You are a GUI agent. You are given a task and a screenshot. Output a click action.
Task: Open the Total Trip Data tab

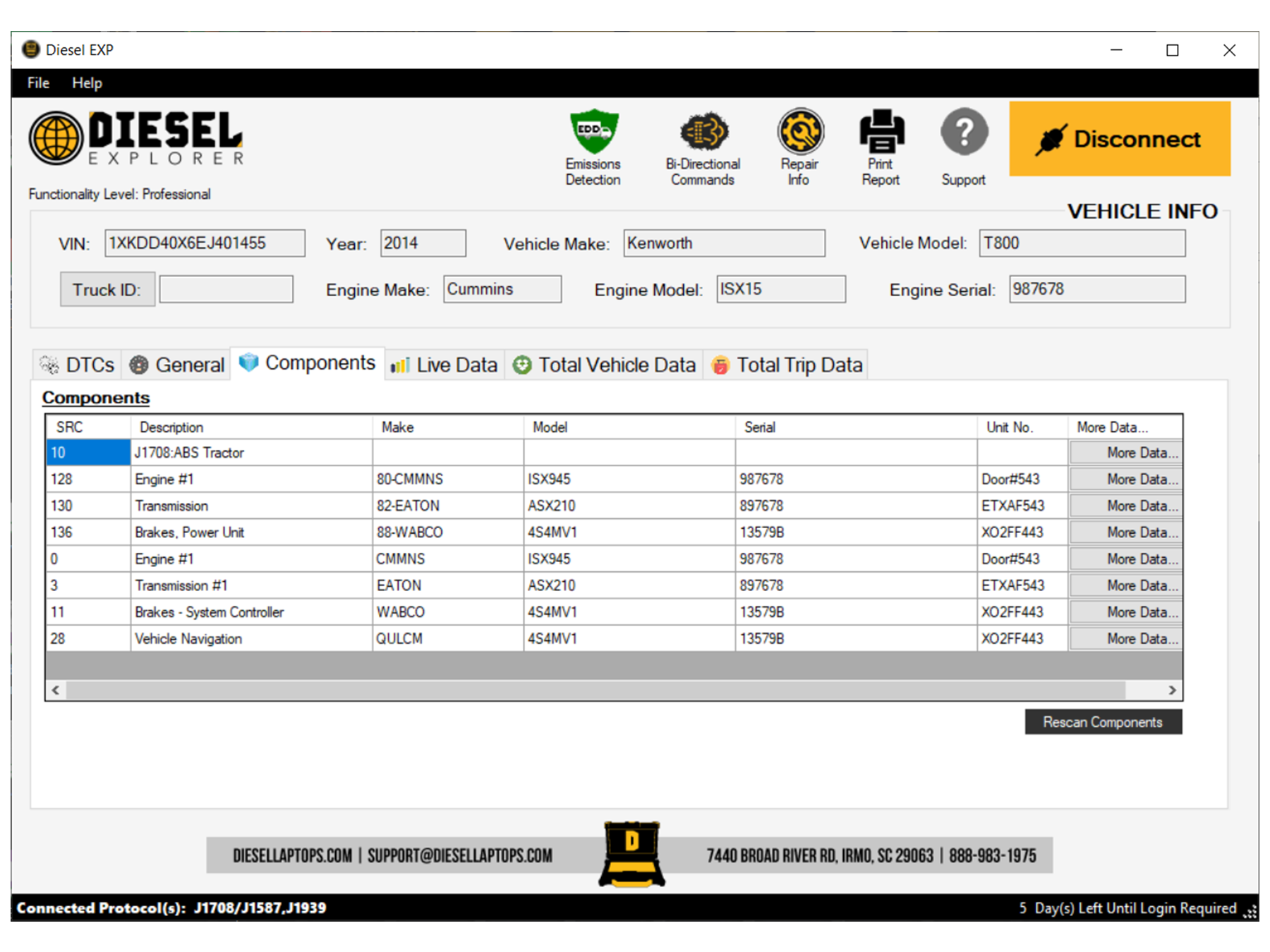tap(787, 365)
